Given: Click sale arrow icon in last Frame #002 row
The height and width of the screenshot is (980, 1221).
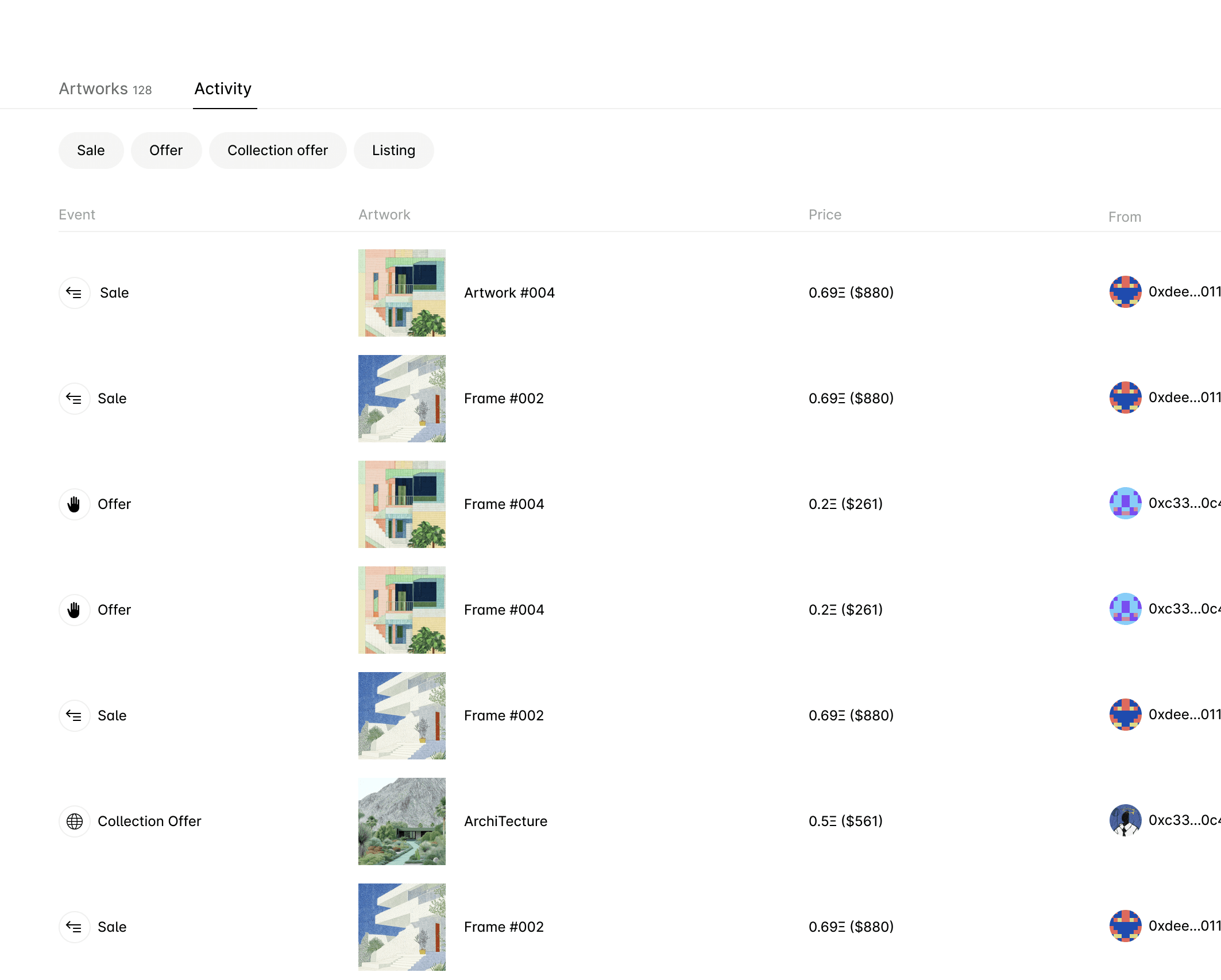Looking at the screenshot, I should coord(74,927).
